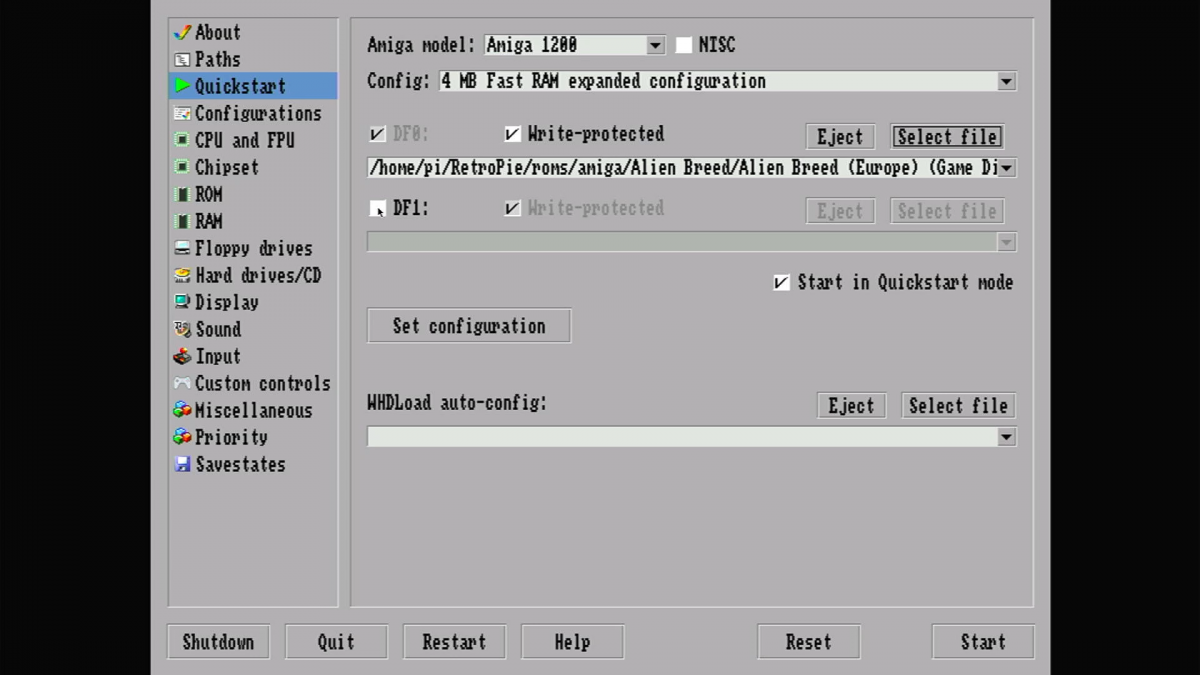
Task: Disable Start in Quickstart mode
Action: tap(781, 282)
